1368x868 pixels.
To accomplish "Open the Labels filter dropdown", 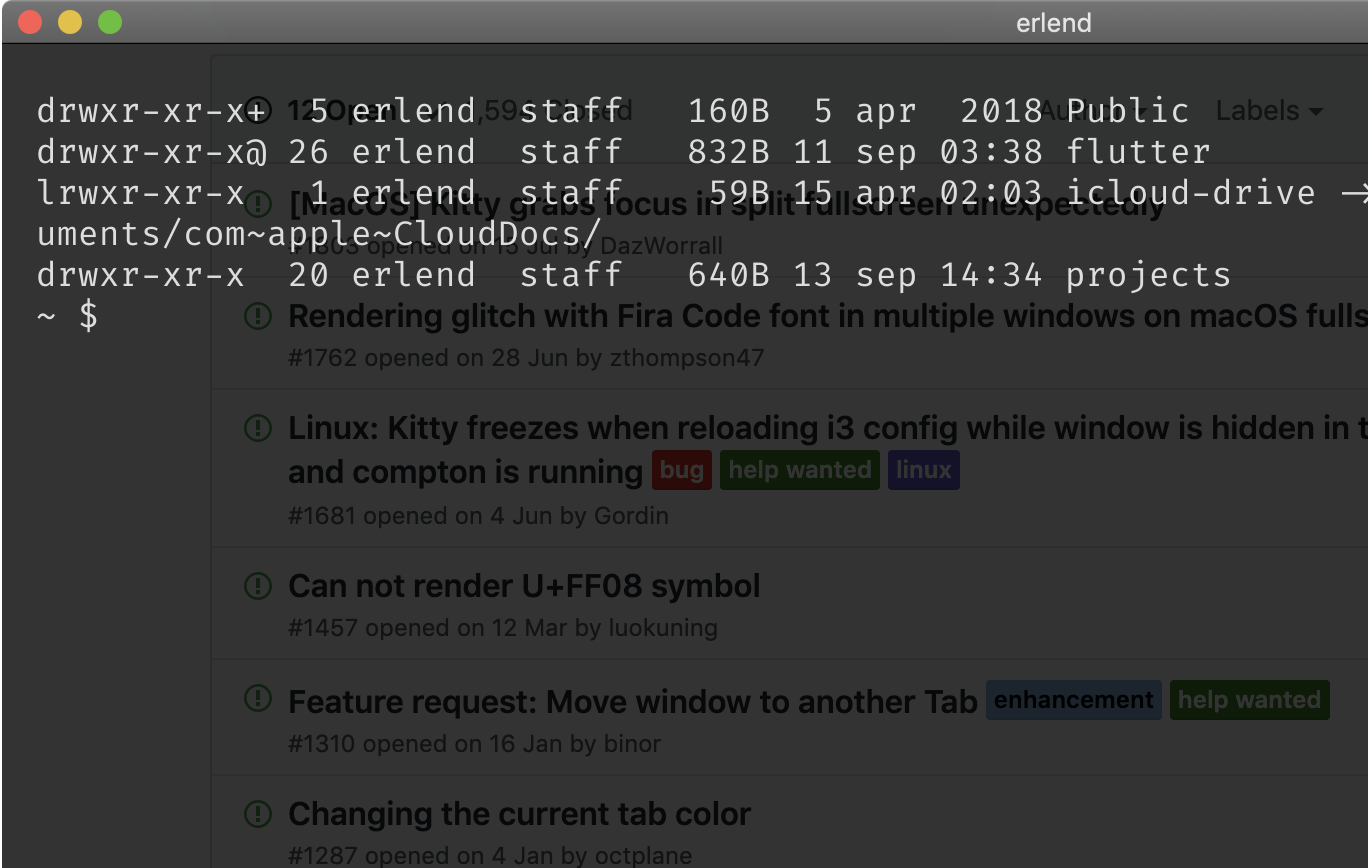I will point(1268,111).
